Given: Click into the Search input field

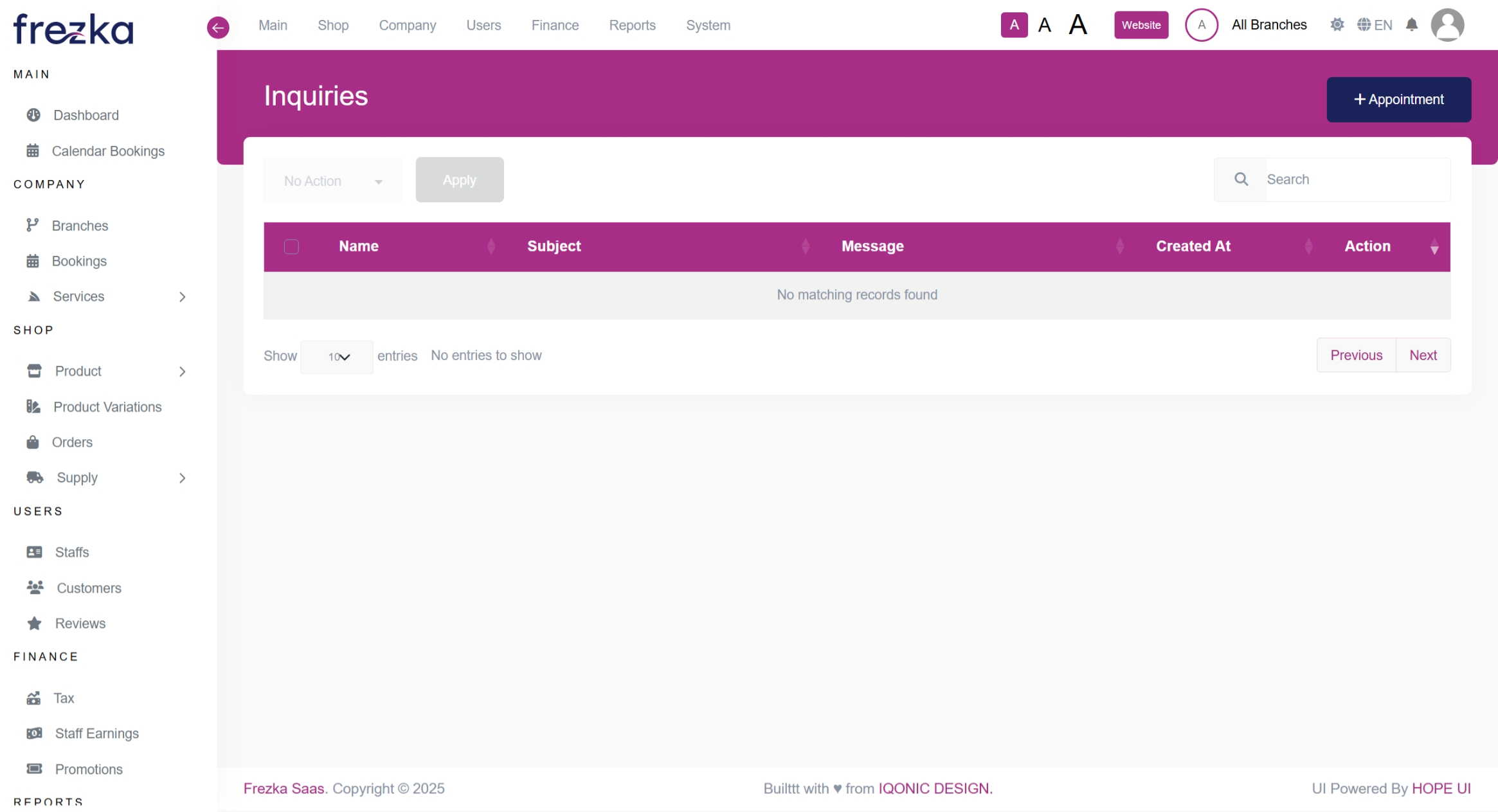Looking at the screenshot, I should pyautogui.click(x=1357, y=179).
